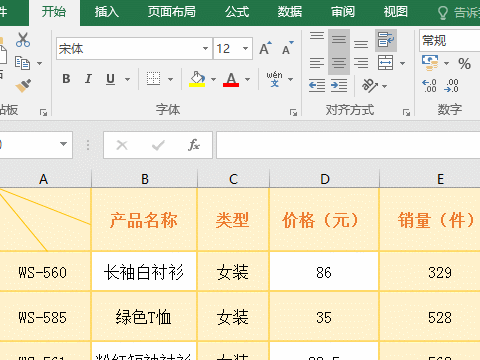480x360 pixels.
Task: Align text to bottom
Action: (361, 44)
